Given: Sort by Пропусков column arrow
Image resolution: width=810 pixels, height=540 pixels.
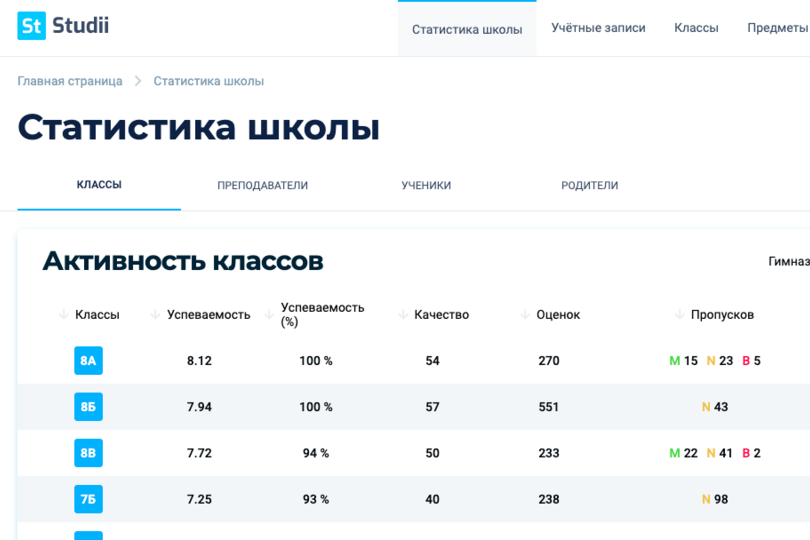Looking at the screenshot, I should [680, 314].
